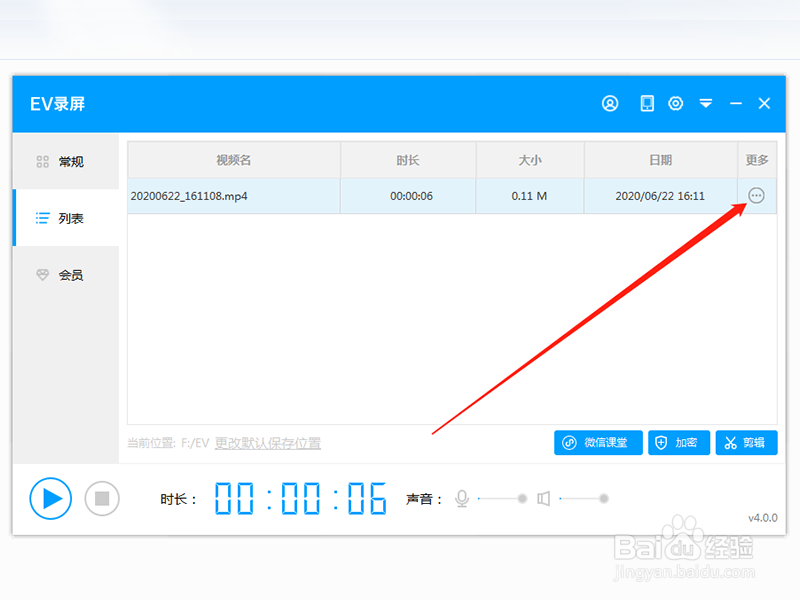Click the 大小 column header

[530, 160]
